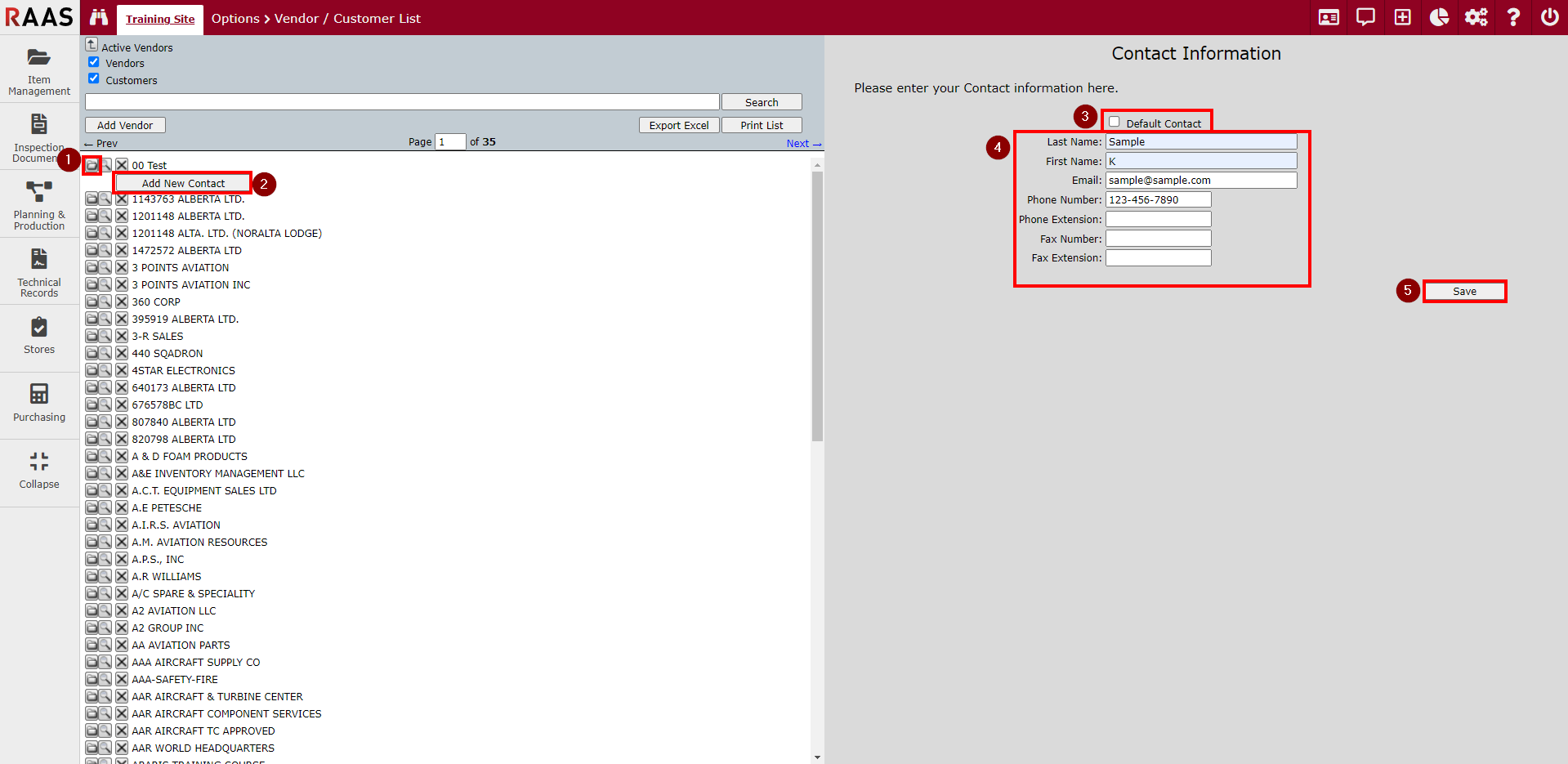Enable the Default Contact checkbox
This screenshot has width=1568, height=764.
(1115, 122)
